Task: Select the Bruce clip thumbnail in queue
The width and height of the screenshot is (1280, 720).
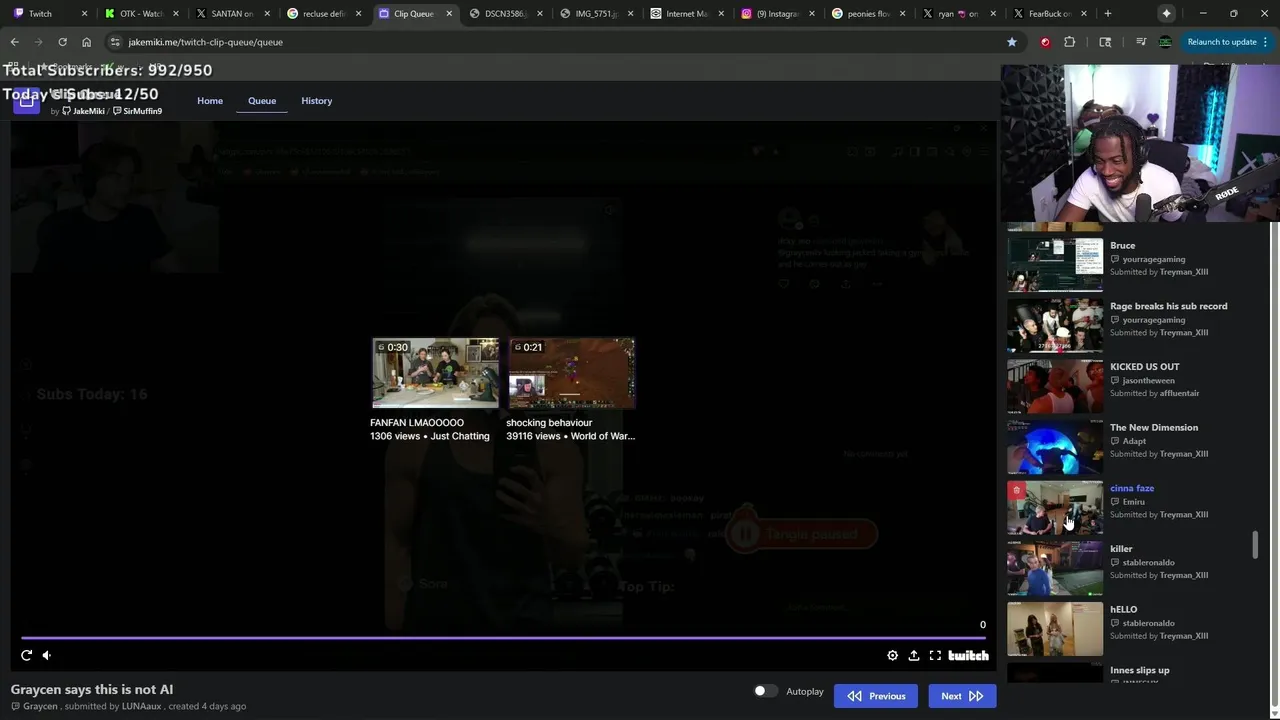Action: click(x=1055, y=264)
